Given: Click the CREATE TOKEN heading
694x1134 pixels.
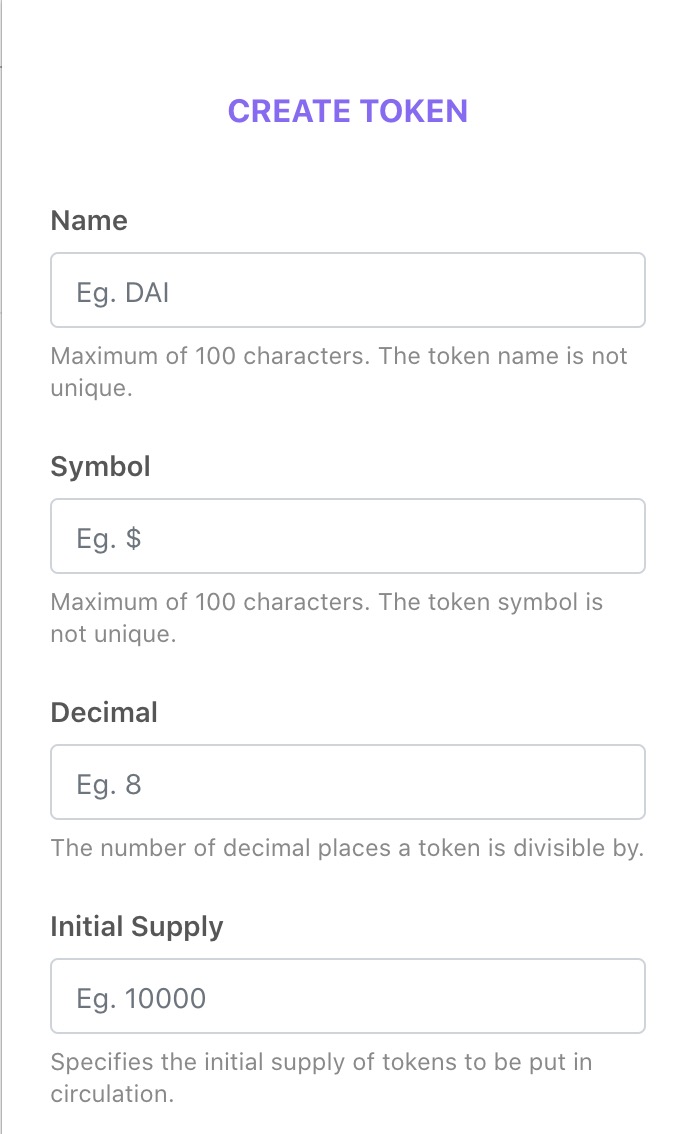Looking at the screenshot, I should (x=347, y=111).
